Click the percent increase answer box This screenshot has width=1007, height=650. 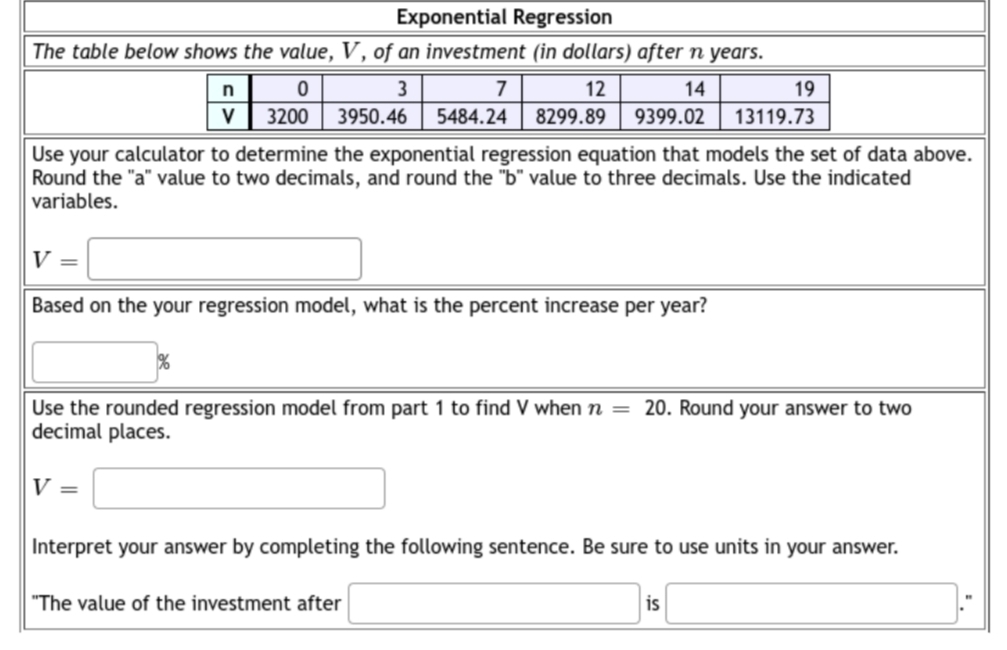[x=93, y=360]
